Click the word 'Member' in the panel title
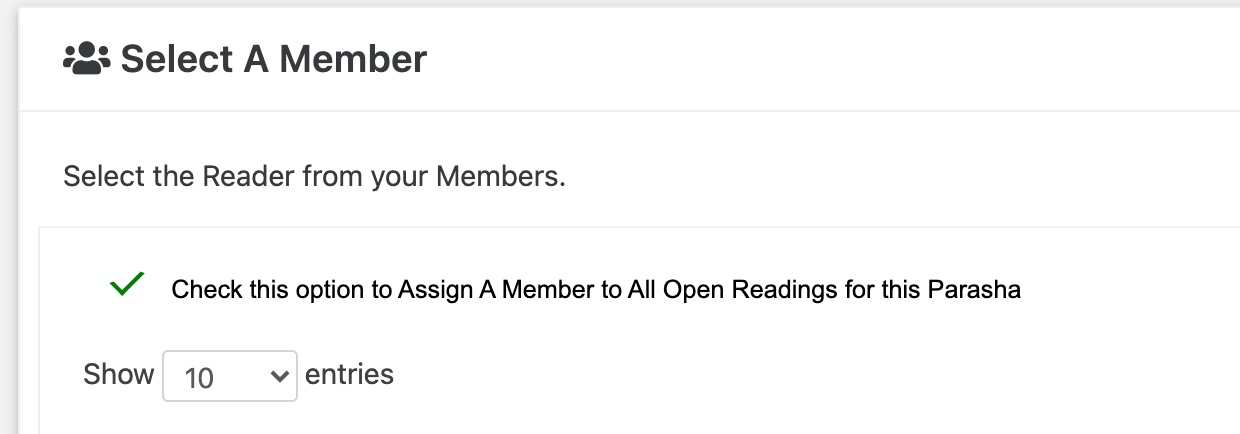The image size is (1240, 434). (x=352, y=60)
